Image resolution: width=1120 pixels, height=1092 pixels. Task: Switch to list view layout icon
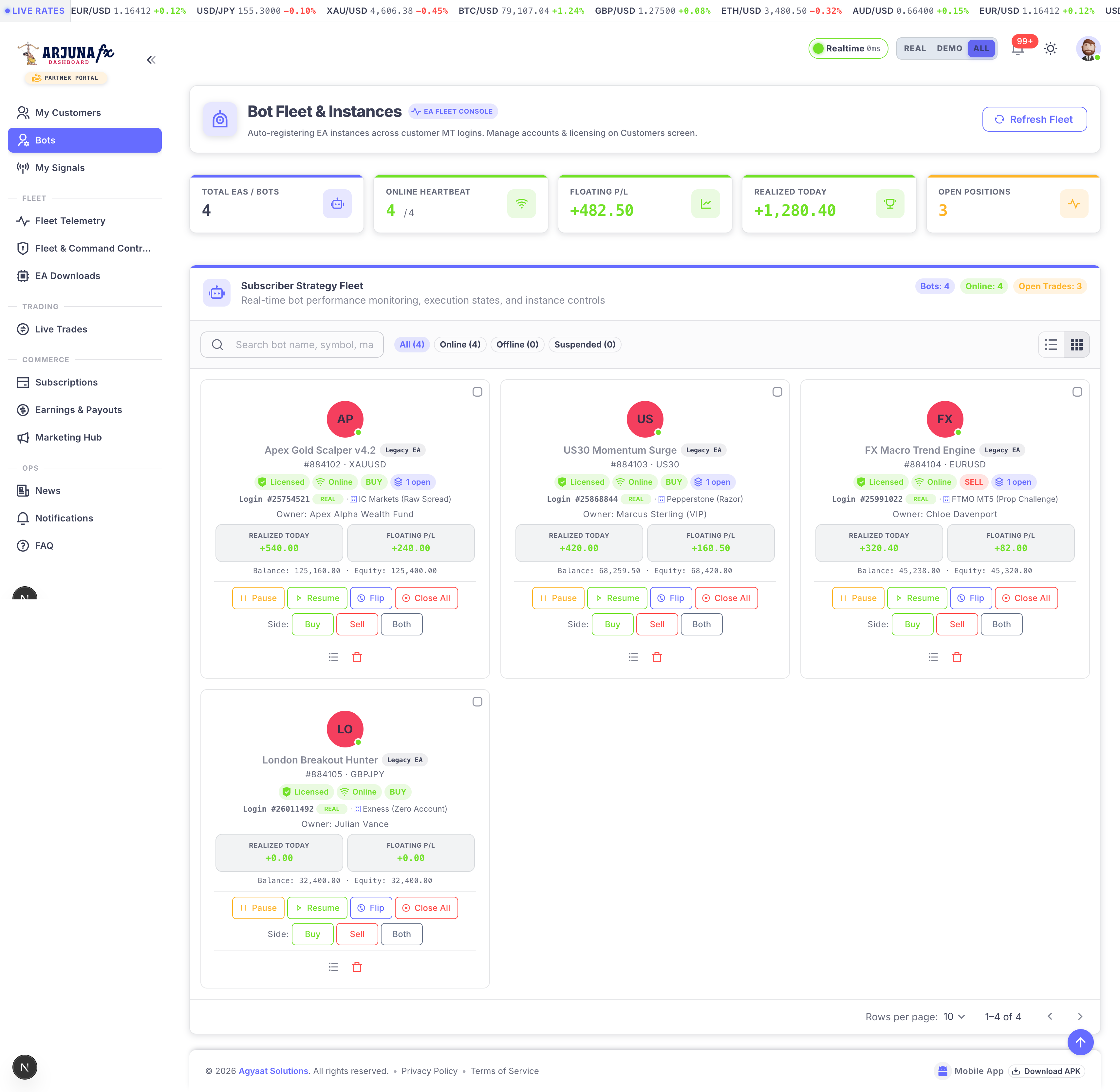pyautogui.click(x=1051, y=345)
